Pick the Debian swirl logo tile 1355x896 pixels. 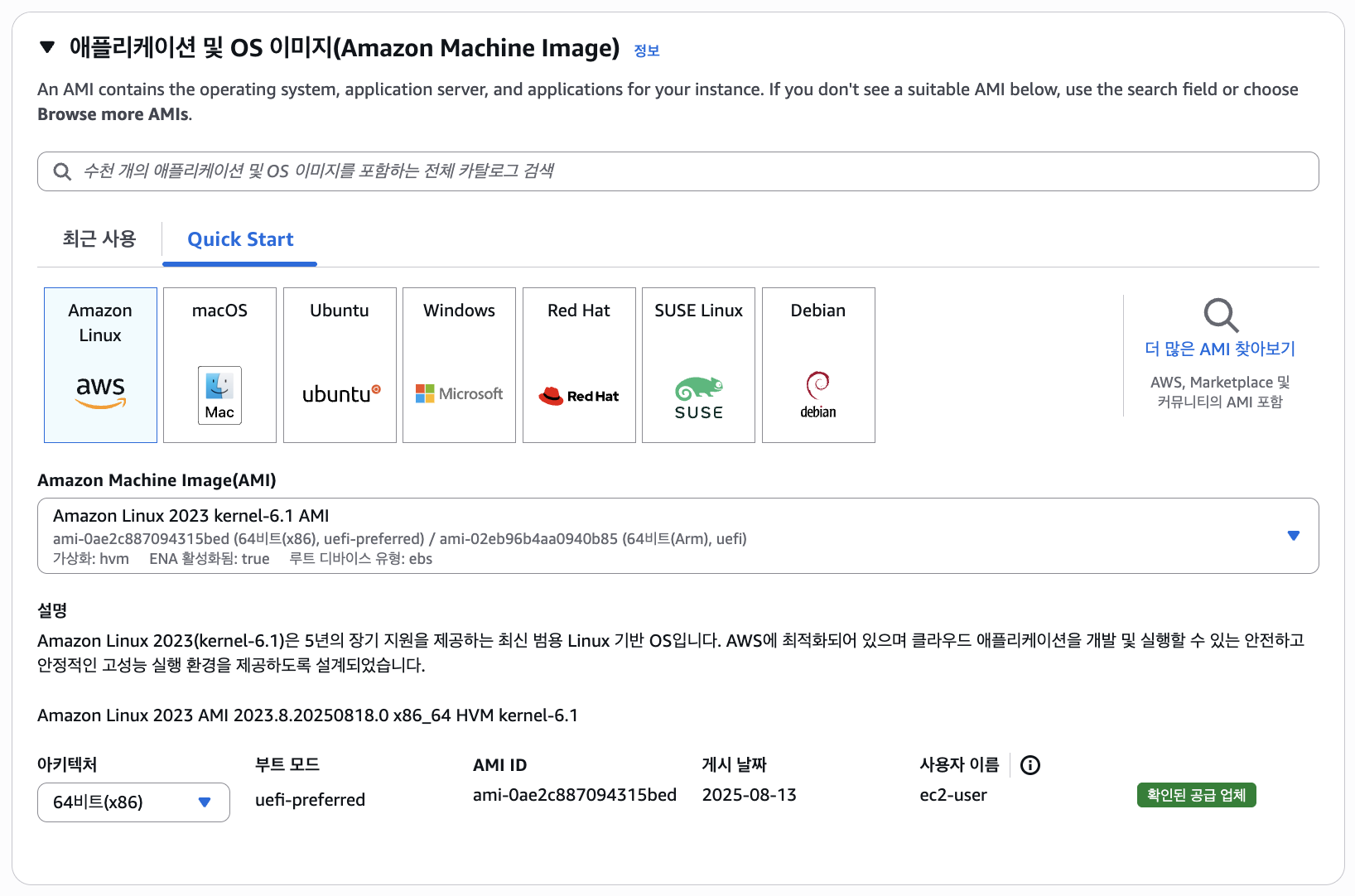tap(818, 365)
